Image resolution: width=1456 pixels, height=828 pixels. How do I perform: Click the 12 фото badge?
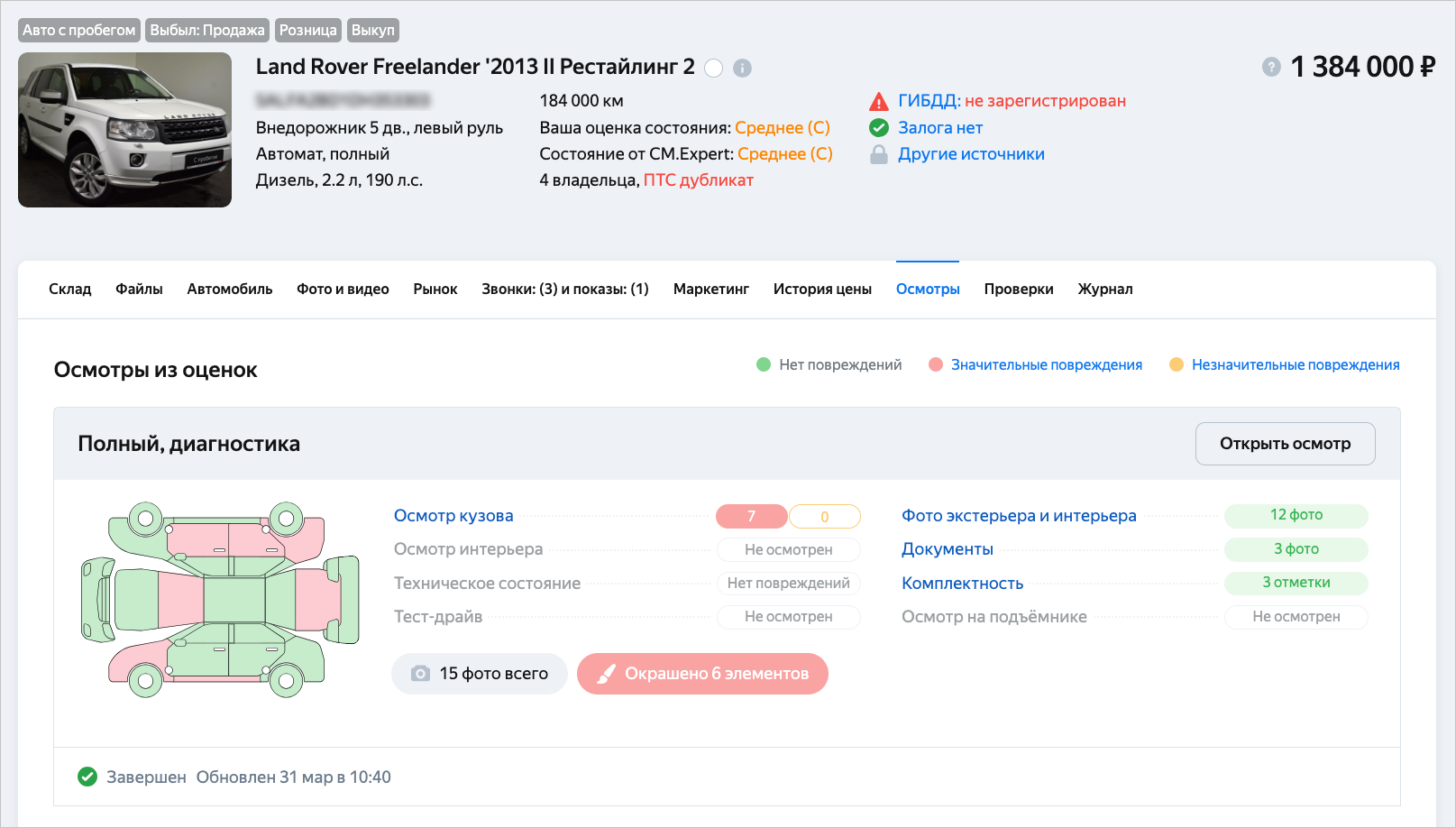(x=1296, y=515)
